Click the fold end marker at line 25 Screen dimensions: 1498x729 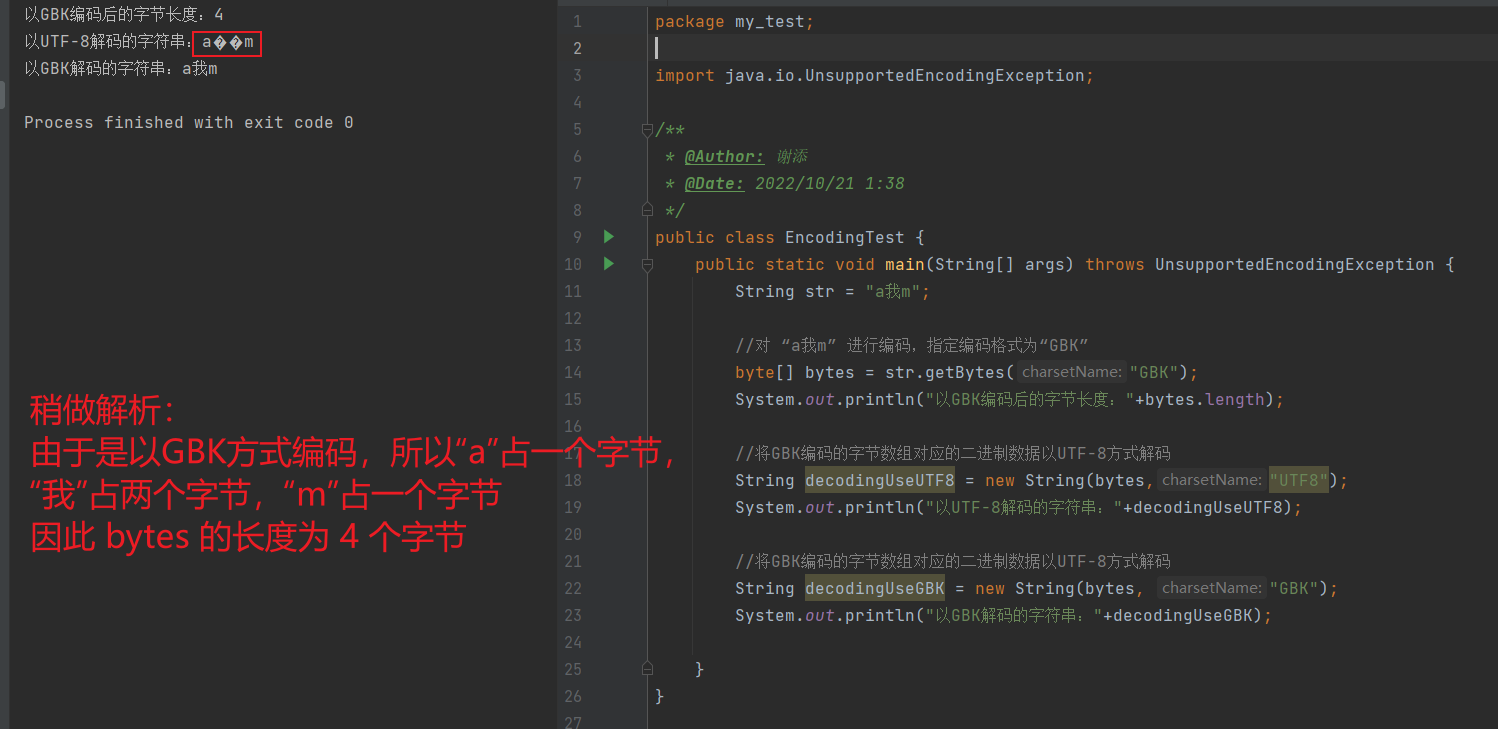point(647,668)
